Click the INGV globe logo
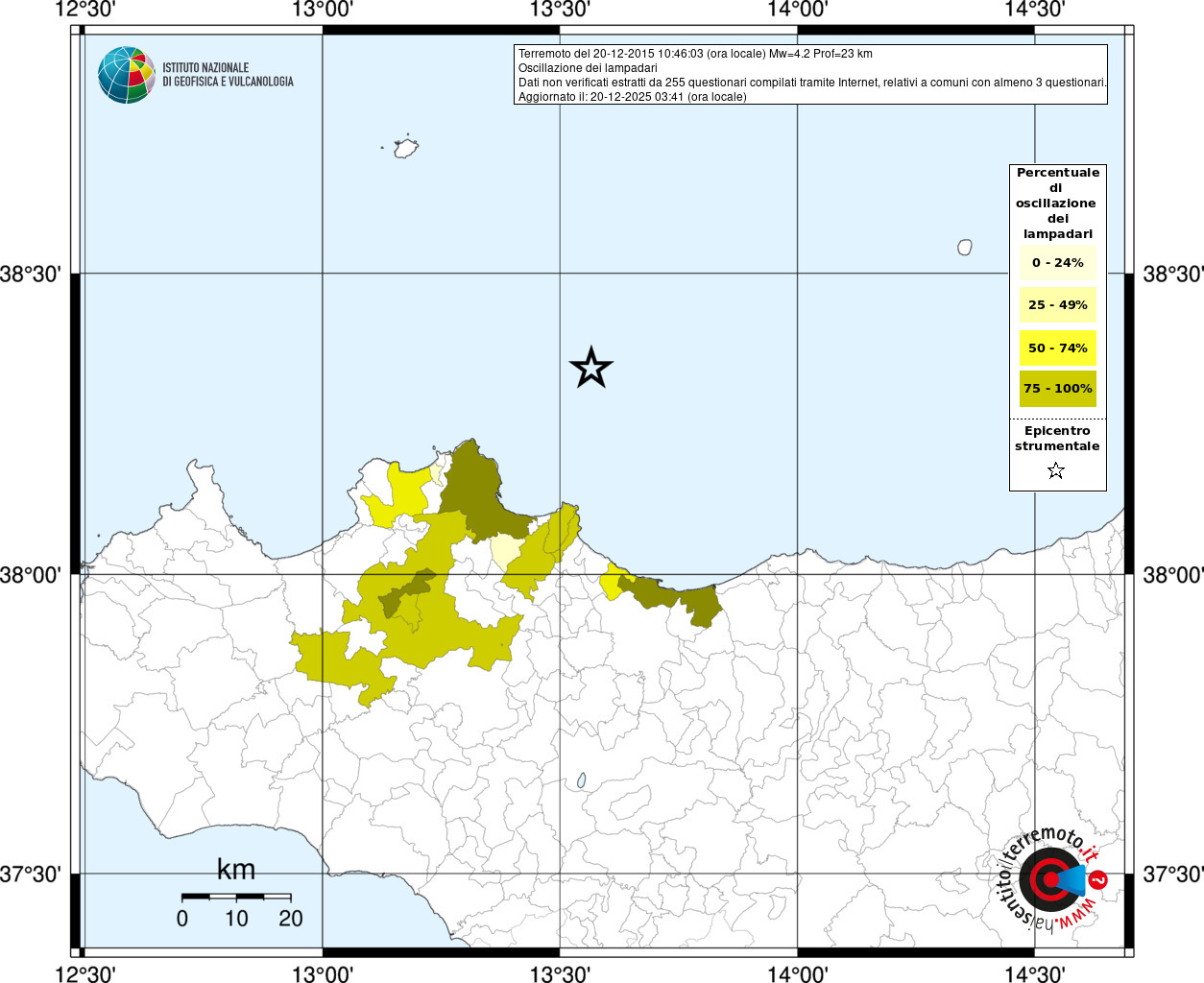Image resolution: width=1204 pixels, height=983 pixels. tap(126, 75)
